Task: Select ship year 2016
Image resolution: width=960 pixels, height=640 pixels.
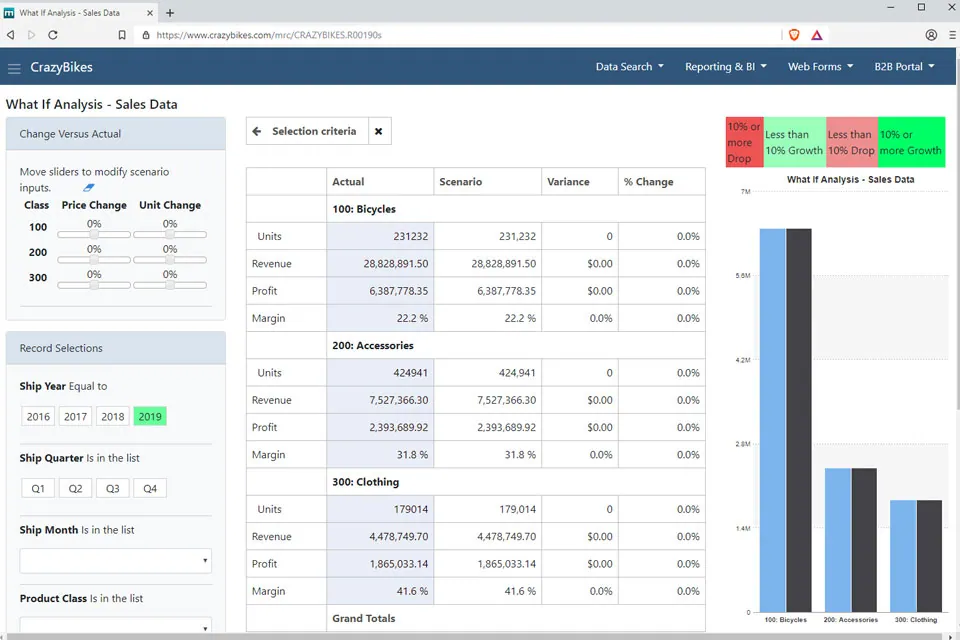Action: pos(38,416)
